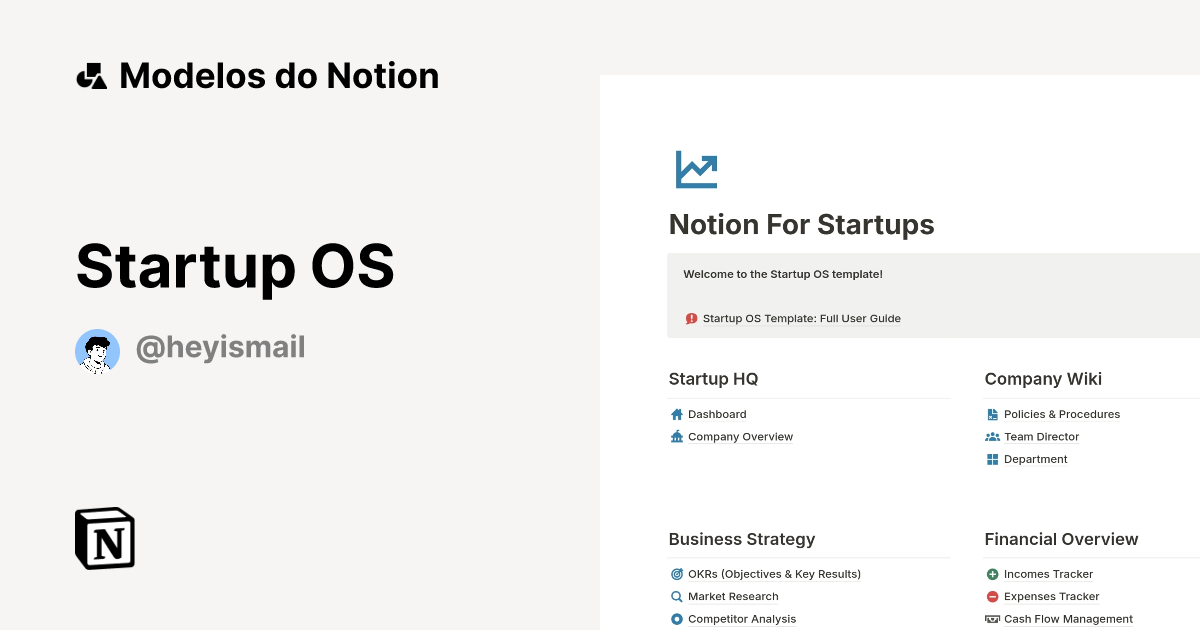The width and height of the screenshot is (1200, 630).
Task: Click the Startup OS title heading
Action: pos(235,267)
